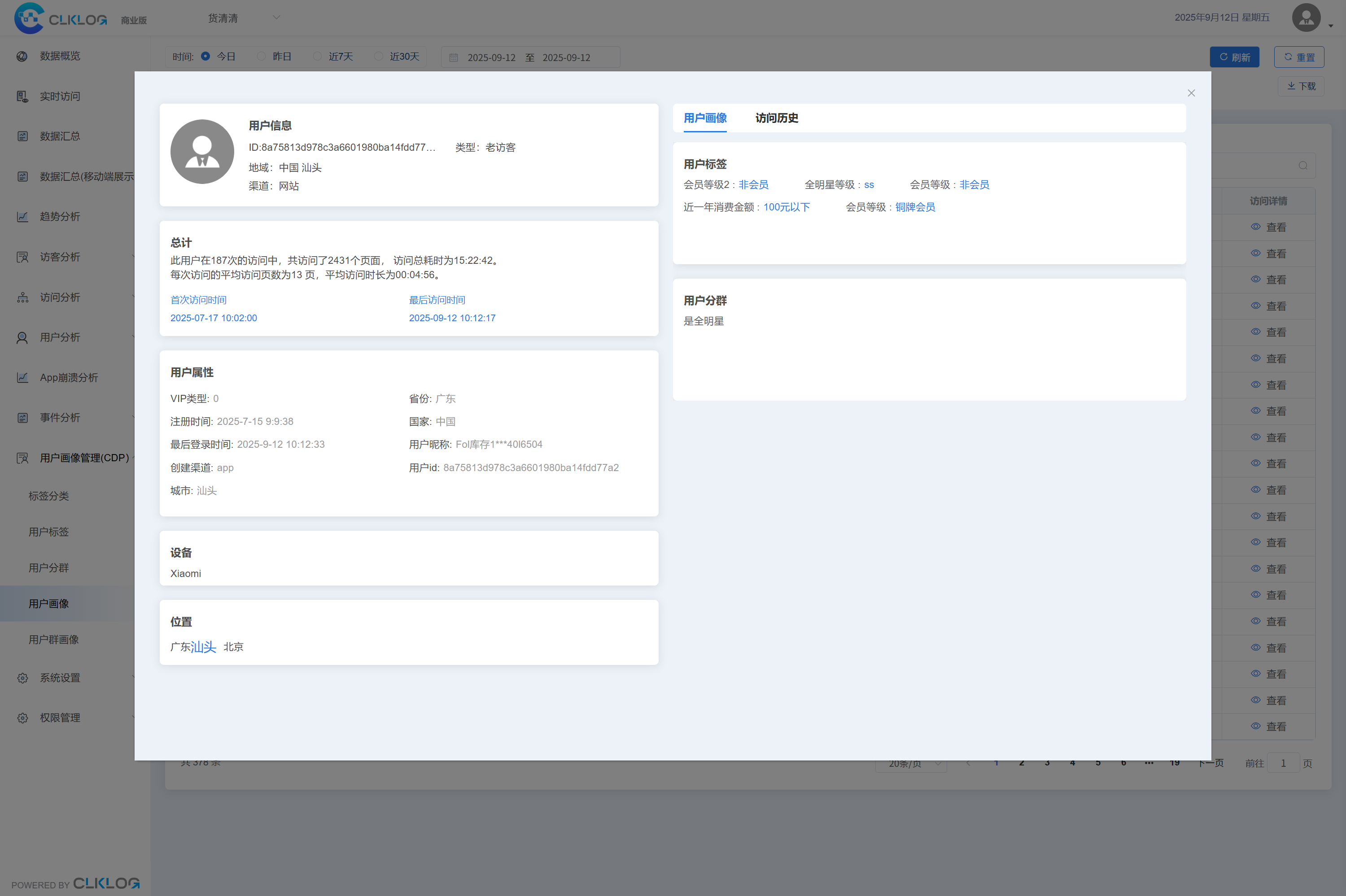The width and height of the screenshot is (1346, 896).
Task: Close the user profile dialog
Action: 1191,93
